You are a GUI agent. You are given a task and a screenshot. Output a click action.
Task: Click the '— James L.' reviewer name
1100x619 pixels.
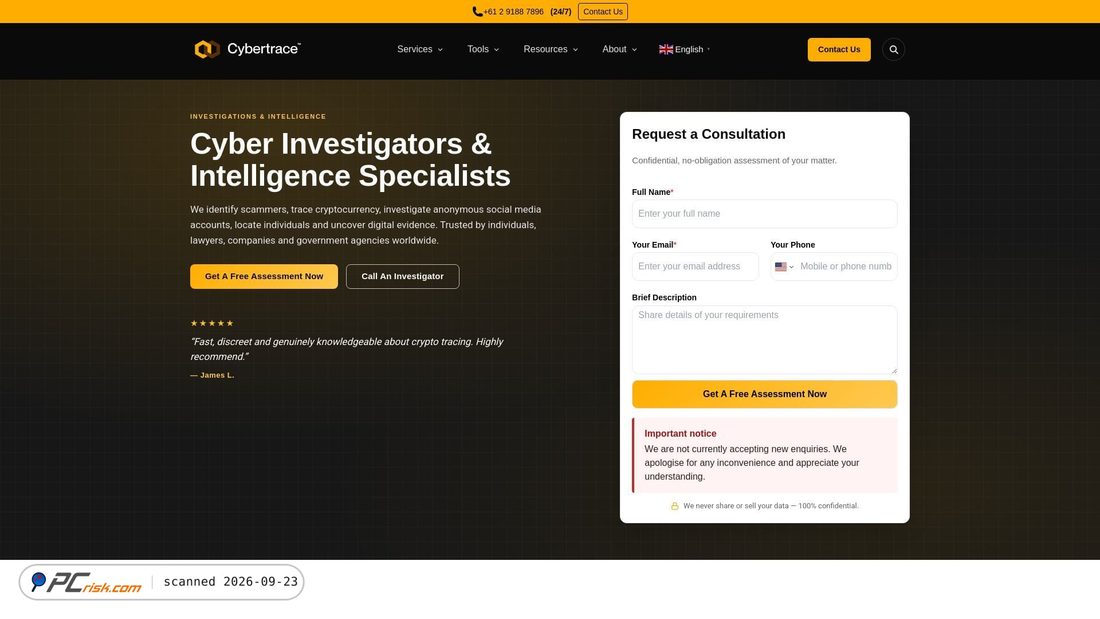212,375
